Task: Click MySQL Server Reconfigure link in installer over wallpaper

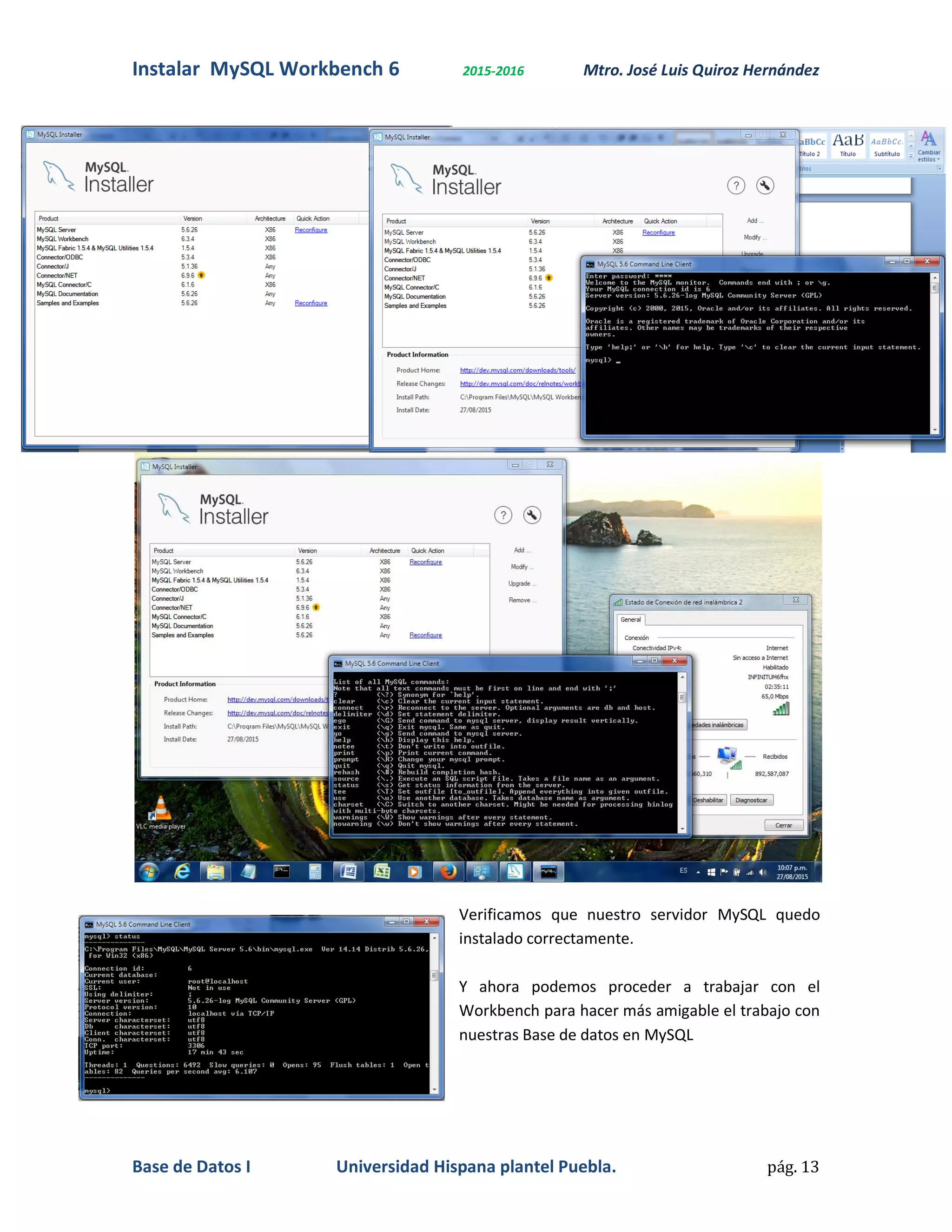Action: [x=425, y=562]
